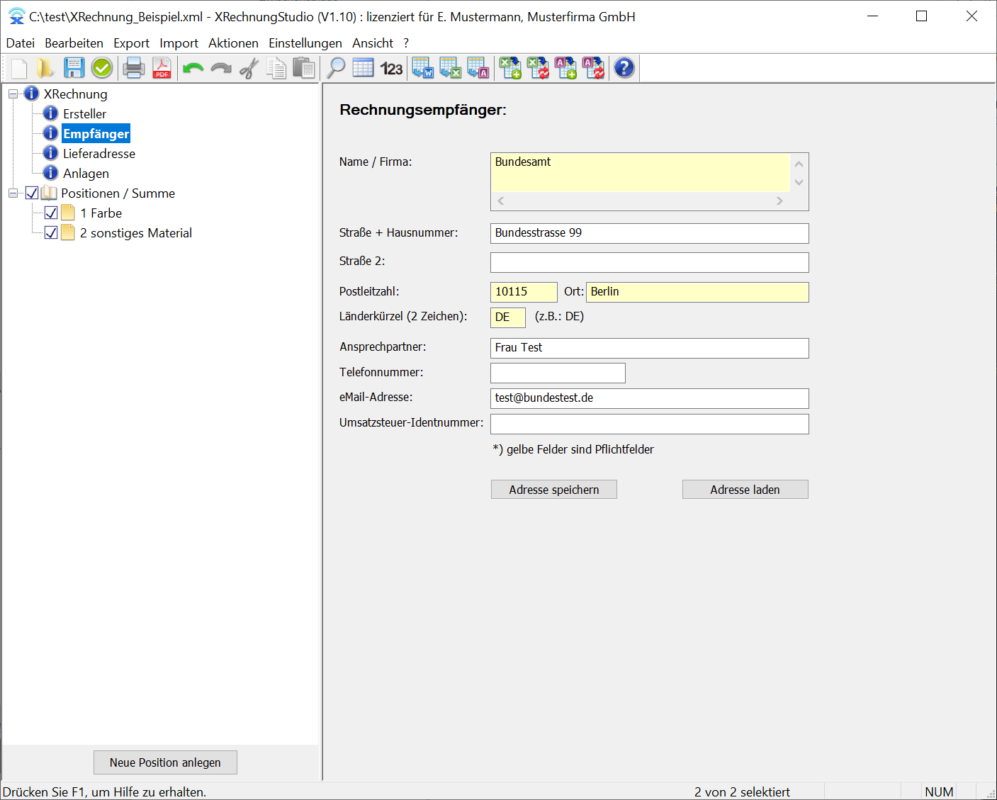
Task: Select Anlagen in the tree
Action: [86, 174]
